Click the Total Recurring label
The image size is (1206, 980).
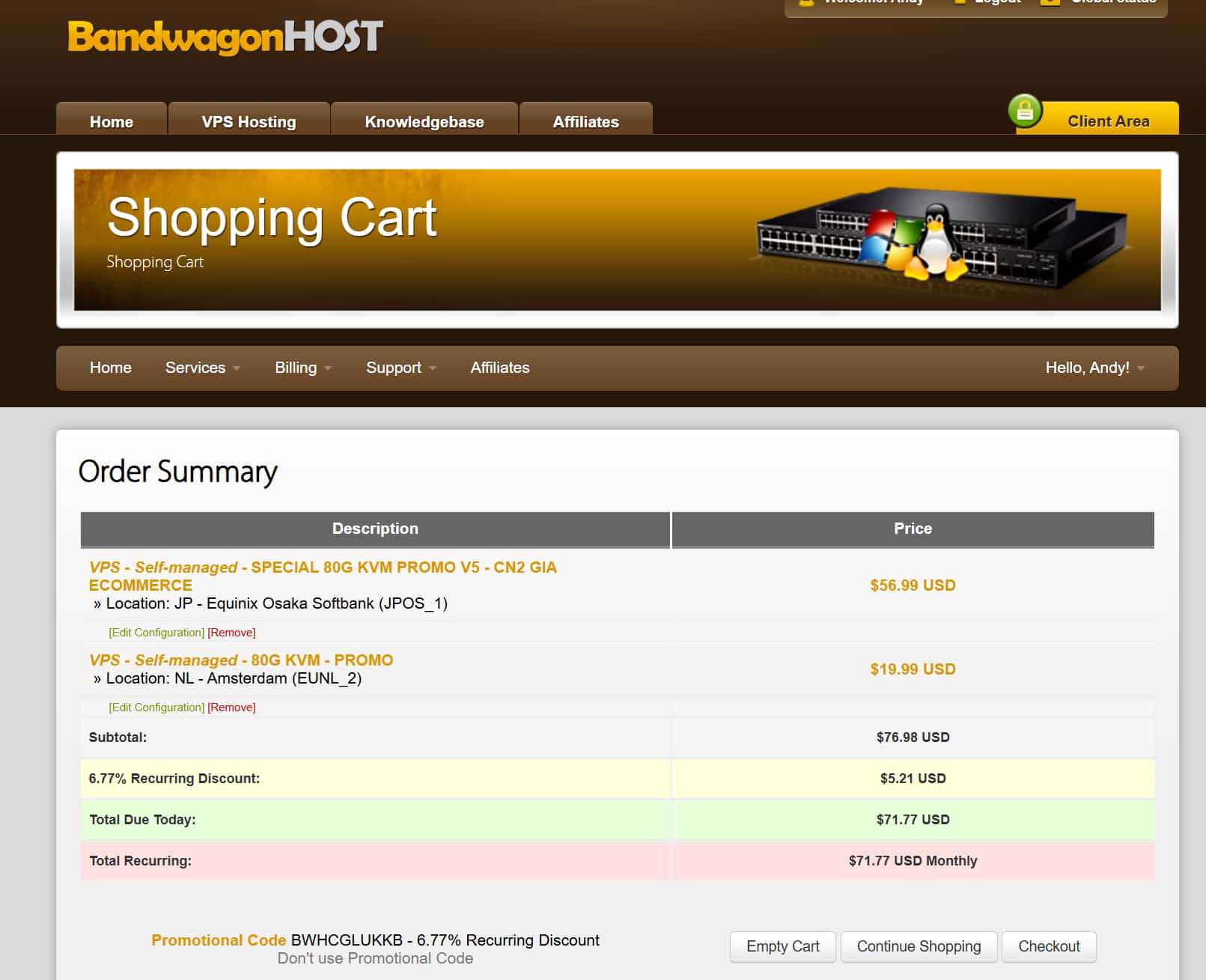point(141,861)
